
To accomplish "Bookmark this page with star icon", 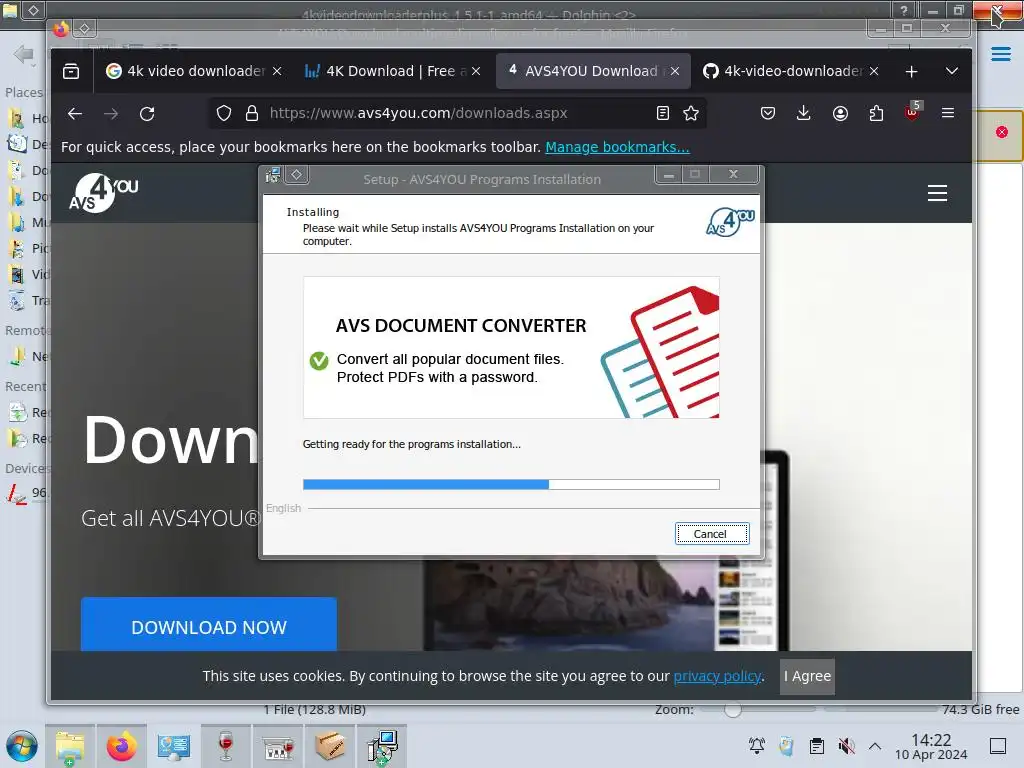I will [691, 113].
